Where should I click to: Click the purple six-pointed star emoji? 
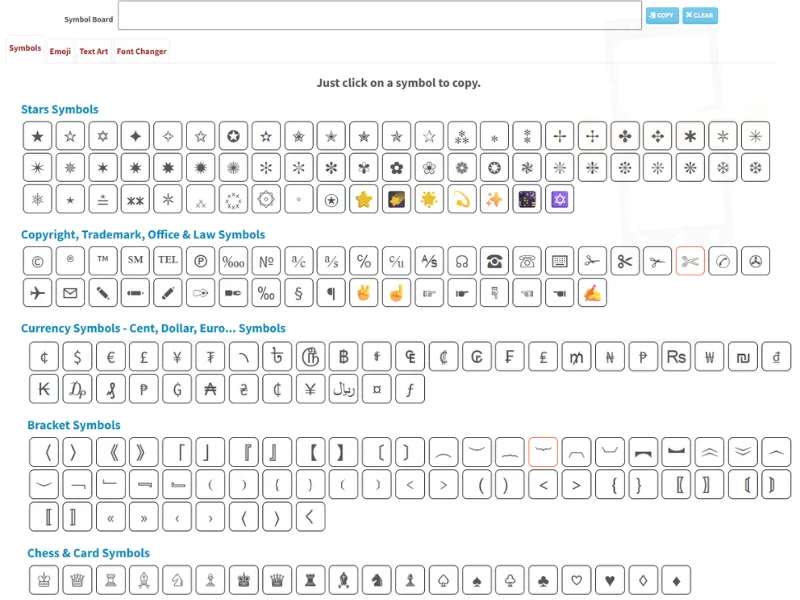click(x=559, y=199)
